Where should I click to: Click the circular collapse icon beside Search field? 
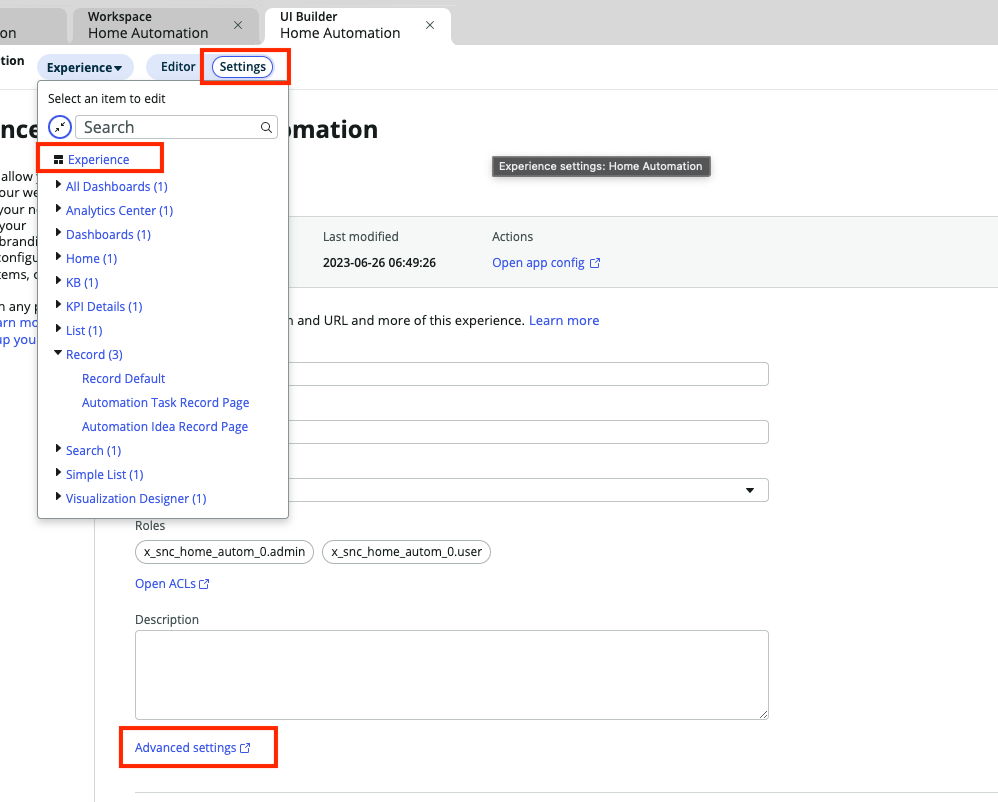59,127
